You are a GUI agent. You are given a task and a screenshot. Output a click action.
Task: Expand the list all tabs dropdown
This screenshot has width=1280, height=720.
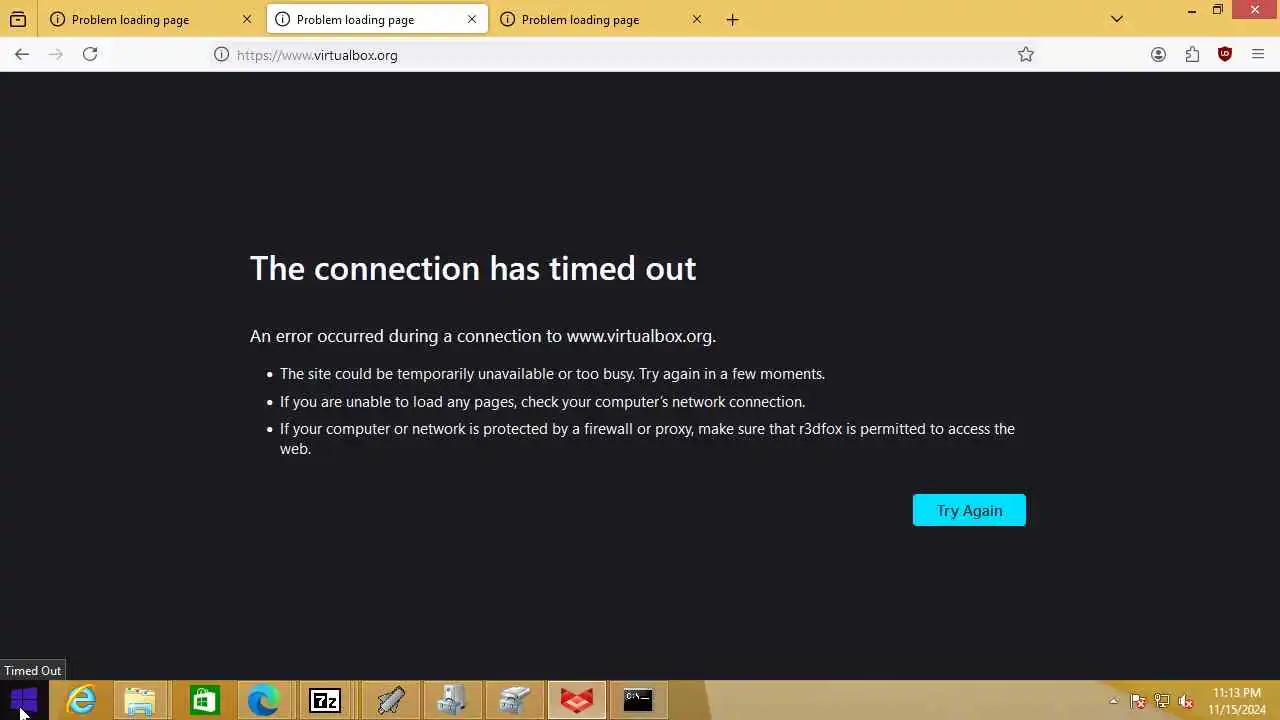pyautogui.click(x=1117, y=19)
